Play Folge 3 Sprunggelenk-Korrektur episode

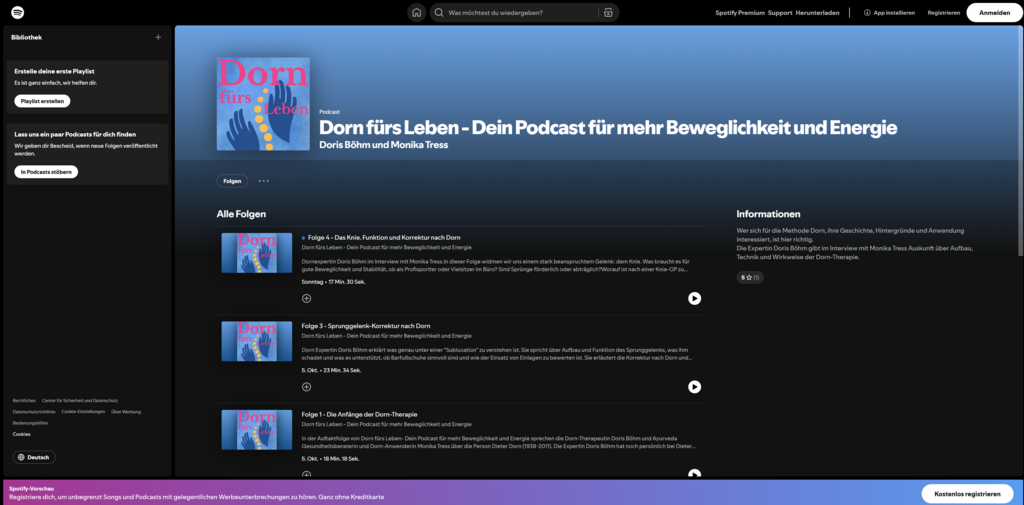694,387
